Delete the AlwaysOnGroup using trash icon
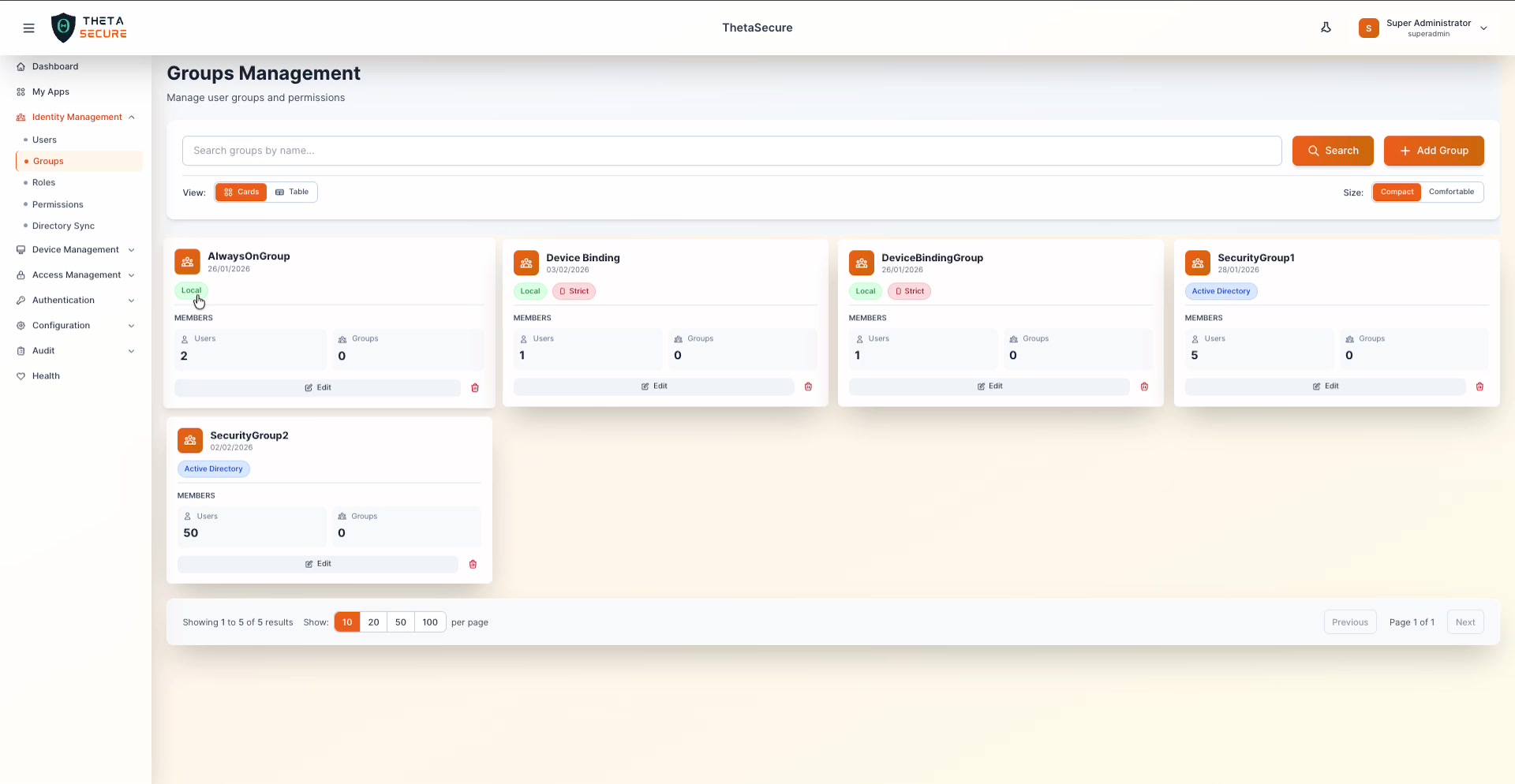This screenshot has width=1515, height=784. 475,388
